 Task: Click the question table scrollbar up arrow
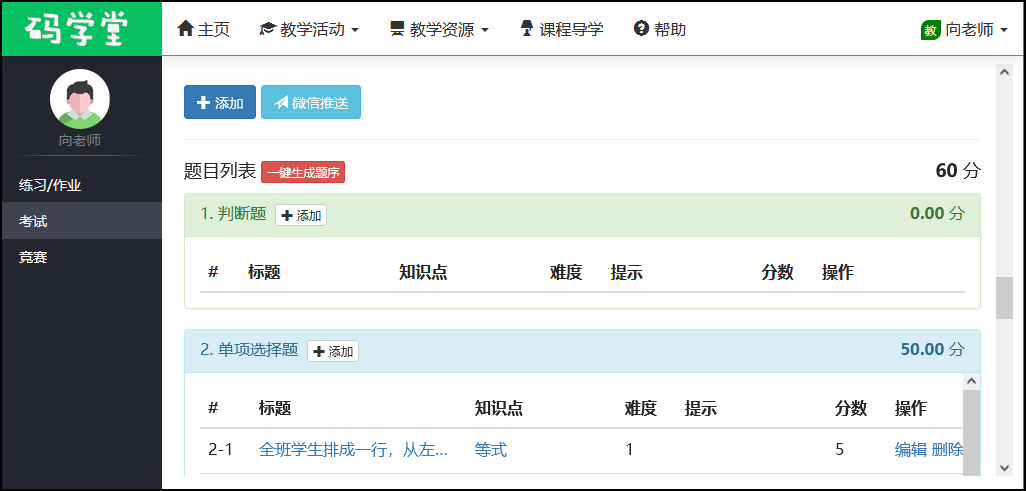coord(972,381)
